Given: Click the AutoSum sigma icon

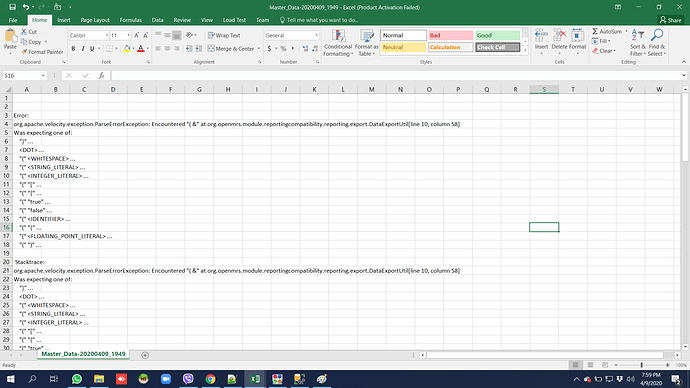Looking at the screenshot, I should point(595,32).
